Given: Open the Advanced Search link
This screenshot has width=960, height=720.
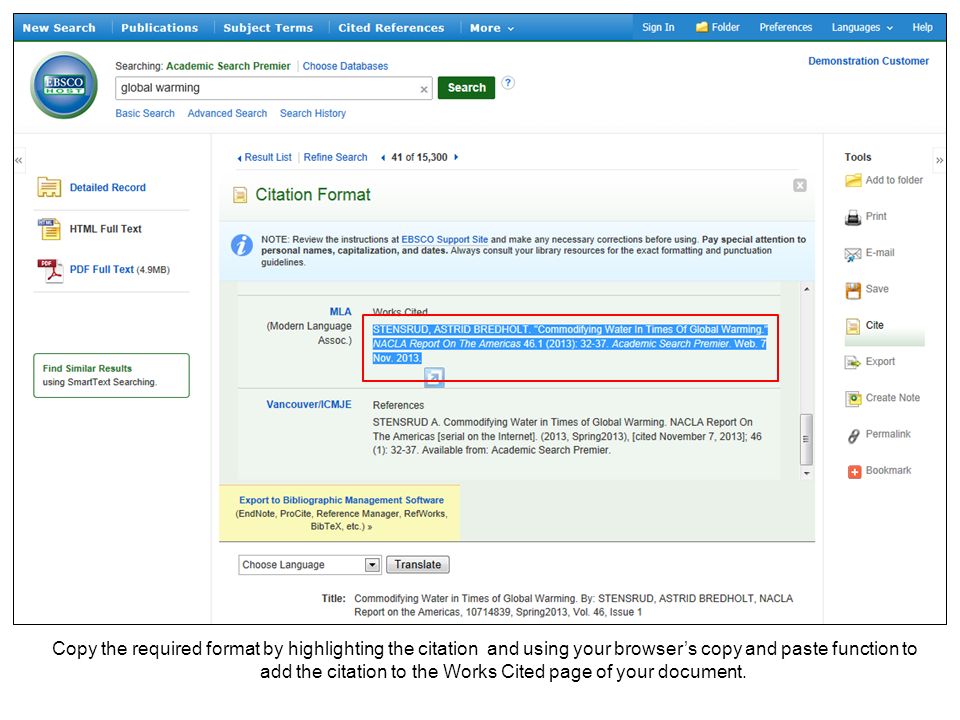Looking at the screenshot, I should pos(227,113).
